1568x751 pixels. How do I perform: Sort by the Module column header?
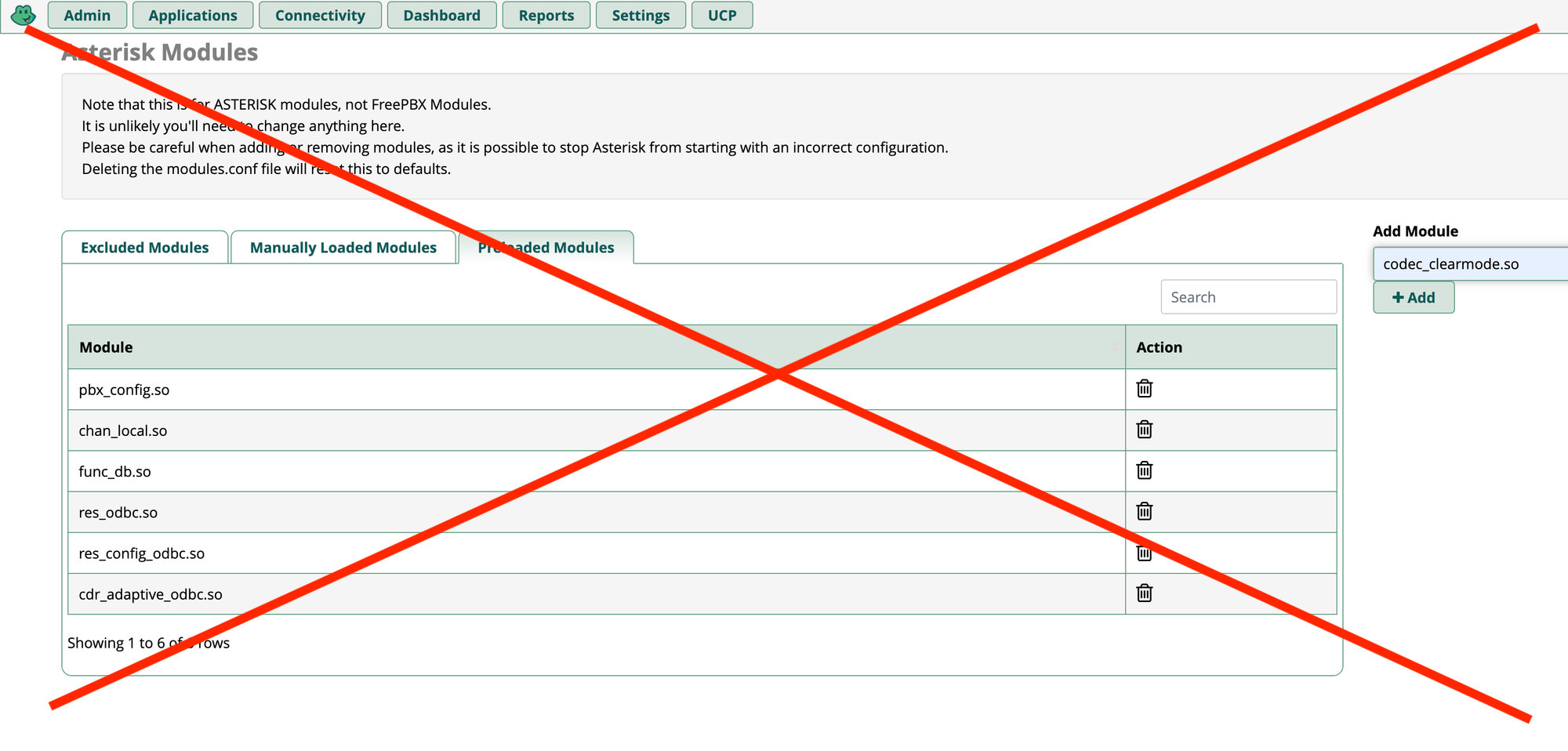tap(597, 347)
